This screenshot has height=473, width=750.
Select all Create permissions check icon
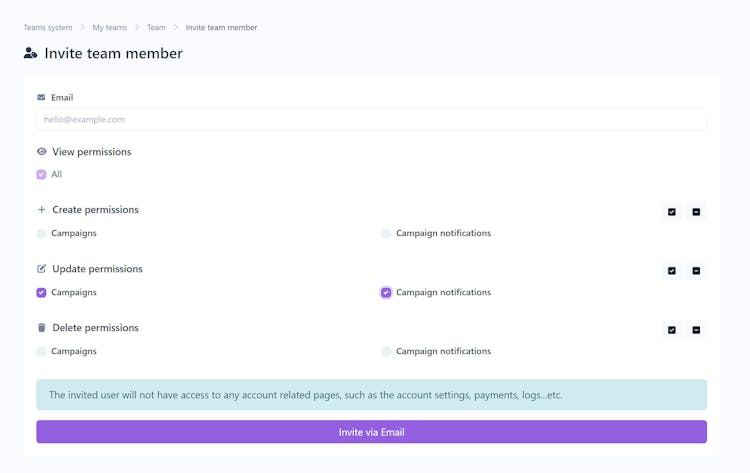pos(672,212)
